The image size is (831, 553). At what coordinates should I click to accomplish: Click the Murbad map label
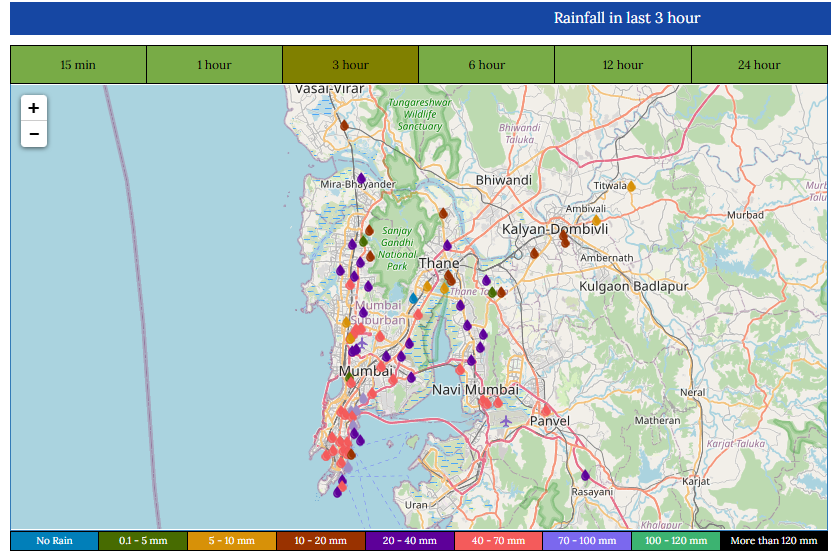(745, 215)
